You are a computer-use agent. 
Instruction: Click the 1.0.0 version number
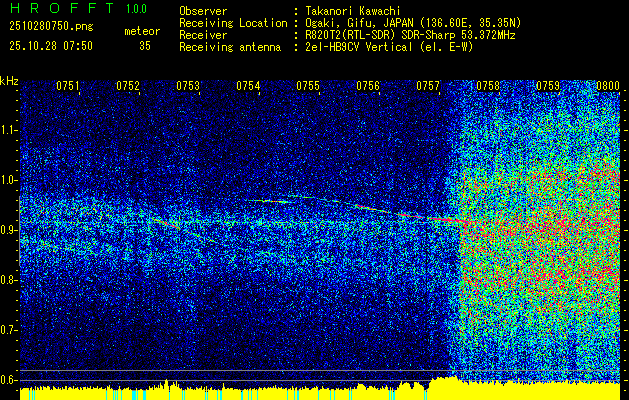136,8
